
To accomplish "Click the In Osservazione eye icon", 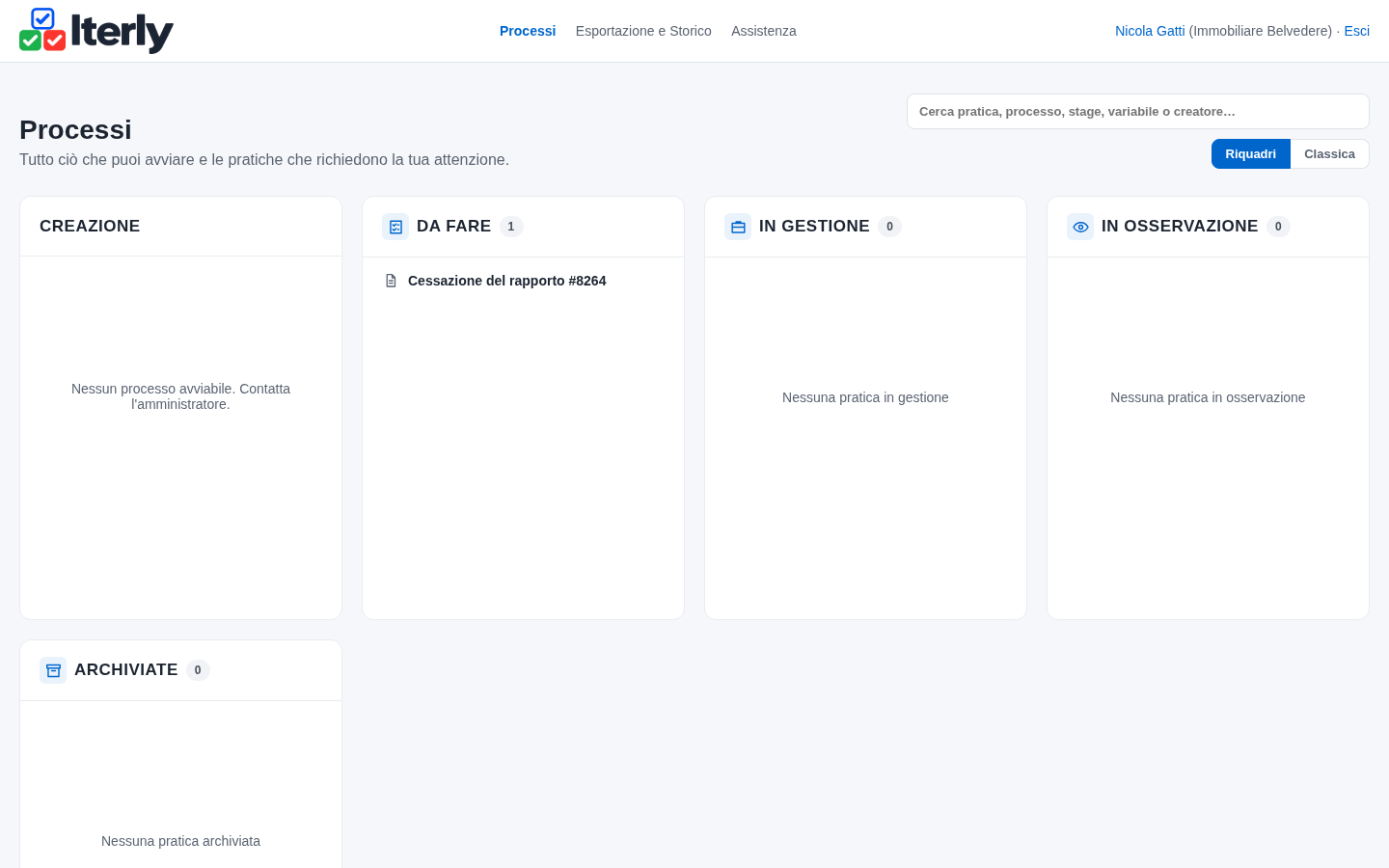I will pyautogui.click(x=1080, y=227).
